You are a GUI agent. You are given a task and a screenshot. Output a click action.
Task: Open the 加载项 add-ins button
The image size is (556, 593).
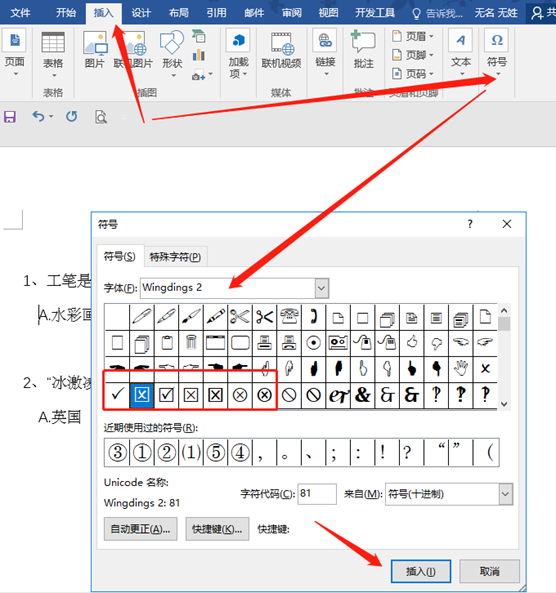(238, 54)
